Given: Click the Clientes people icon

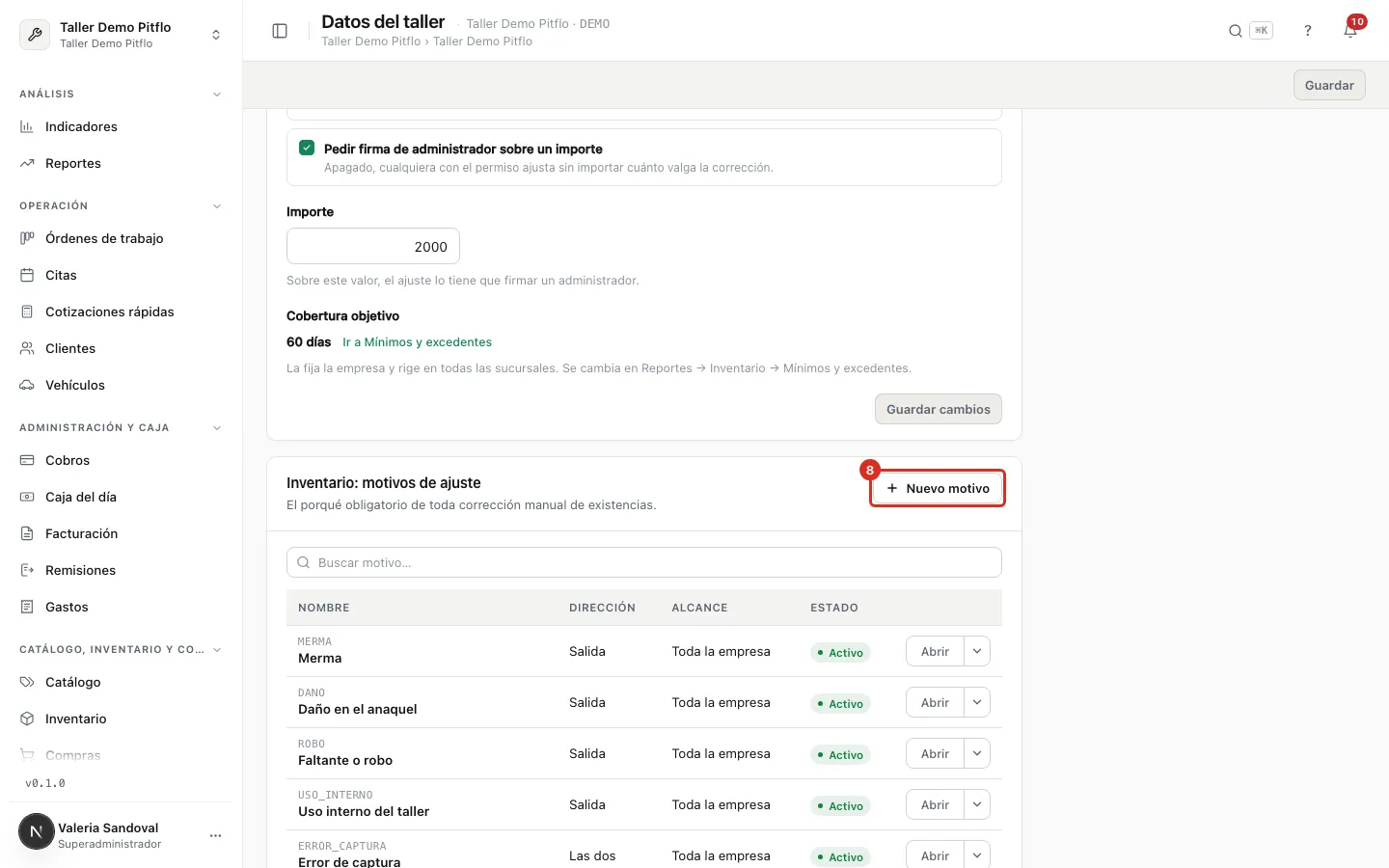Looking at the screenshot, I should pos(27,348).
